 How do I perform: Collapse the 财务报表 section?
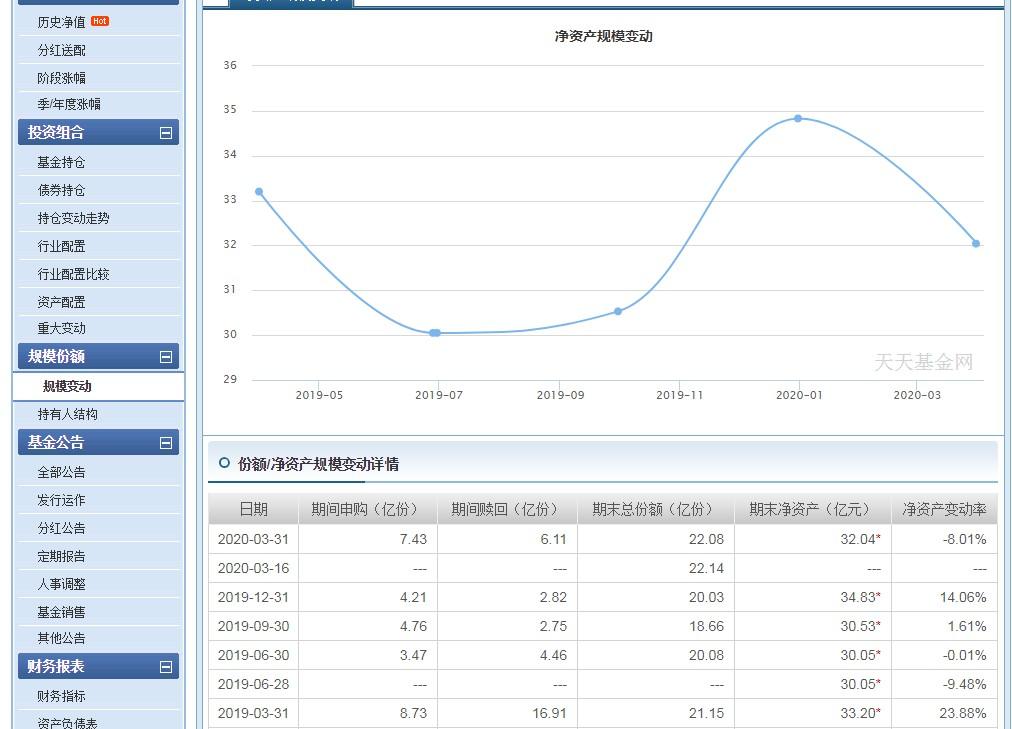(166, 666)
